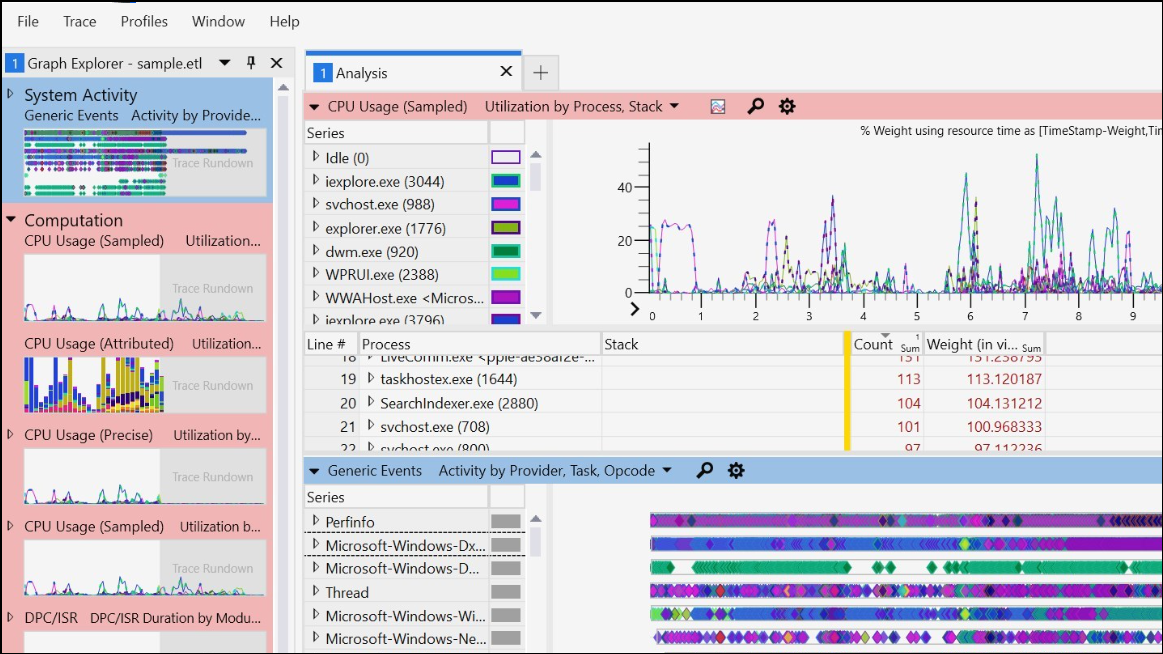Image resolution: width=1163 pixels, height=654 pixels.
Task: Expand the taskhostex.exe (1644) row
Action: pos(371,379)
